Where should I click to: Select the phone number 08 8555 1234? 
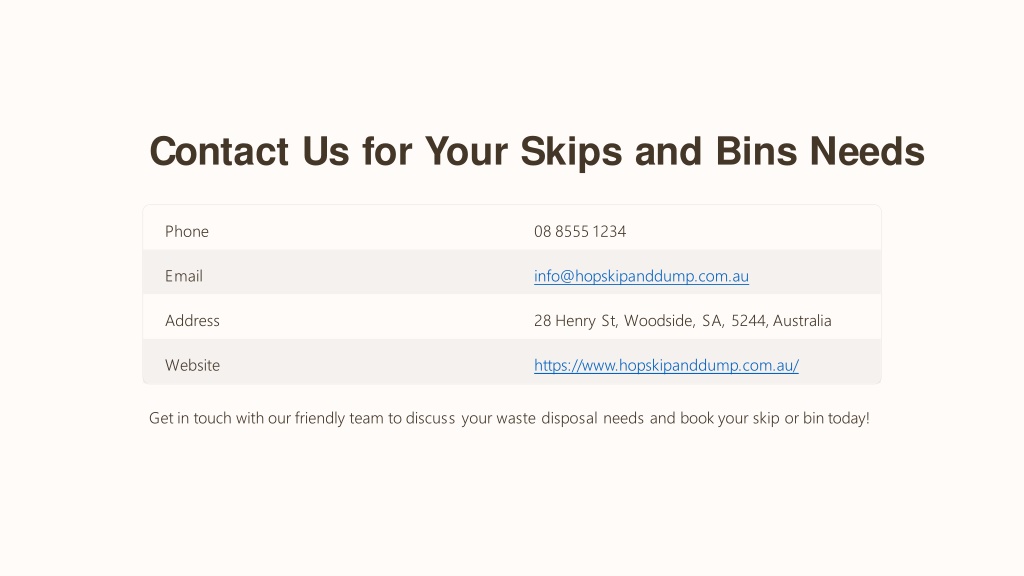click(x=580, y=231)
